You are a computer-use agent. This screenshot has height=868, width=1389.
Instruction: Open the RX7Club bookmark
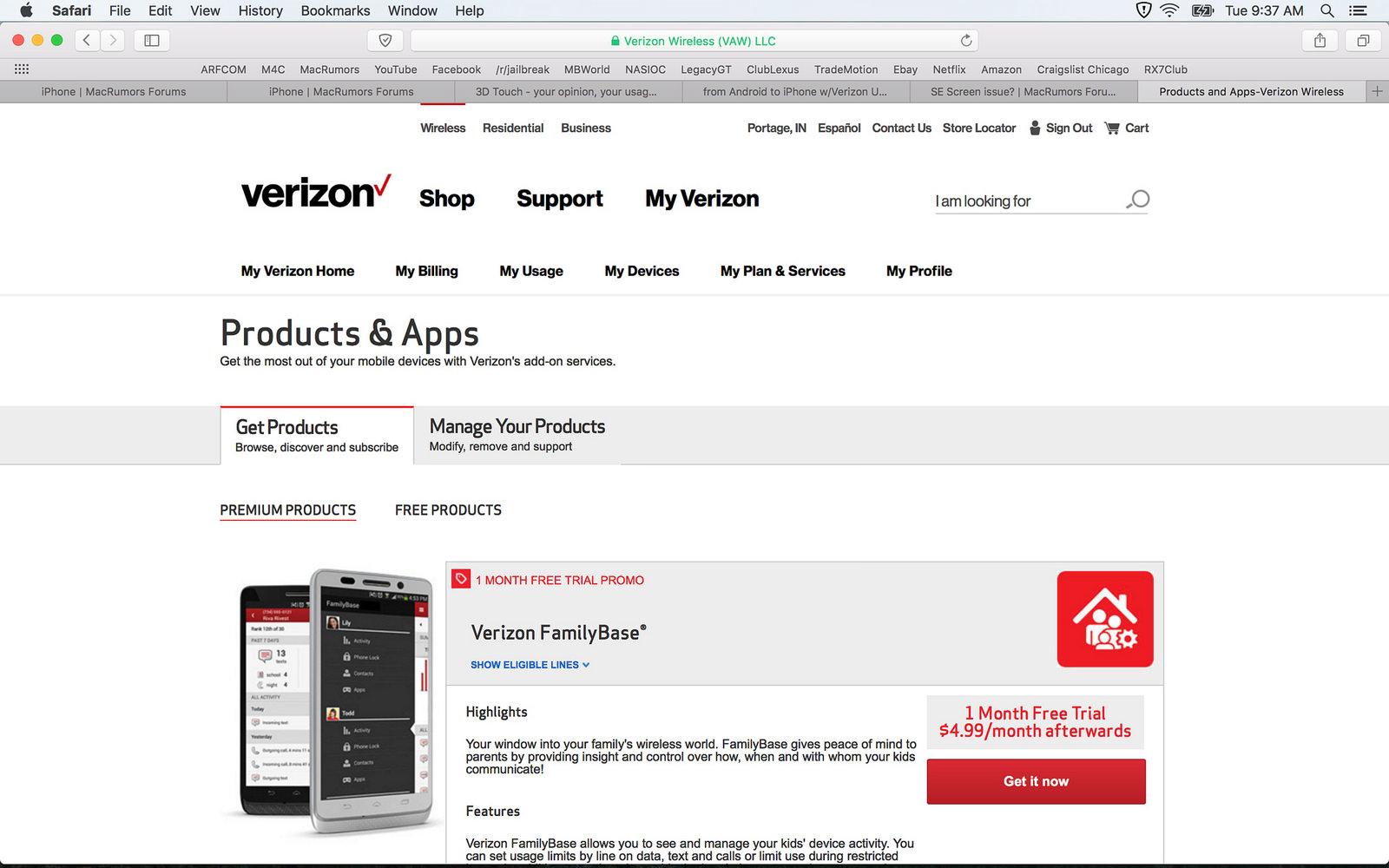(1165, 69)
